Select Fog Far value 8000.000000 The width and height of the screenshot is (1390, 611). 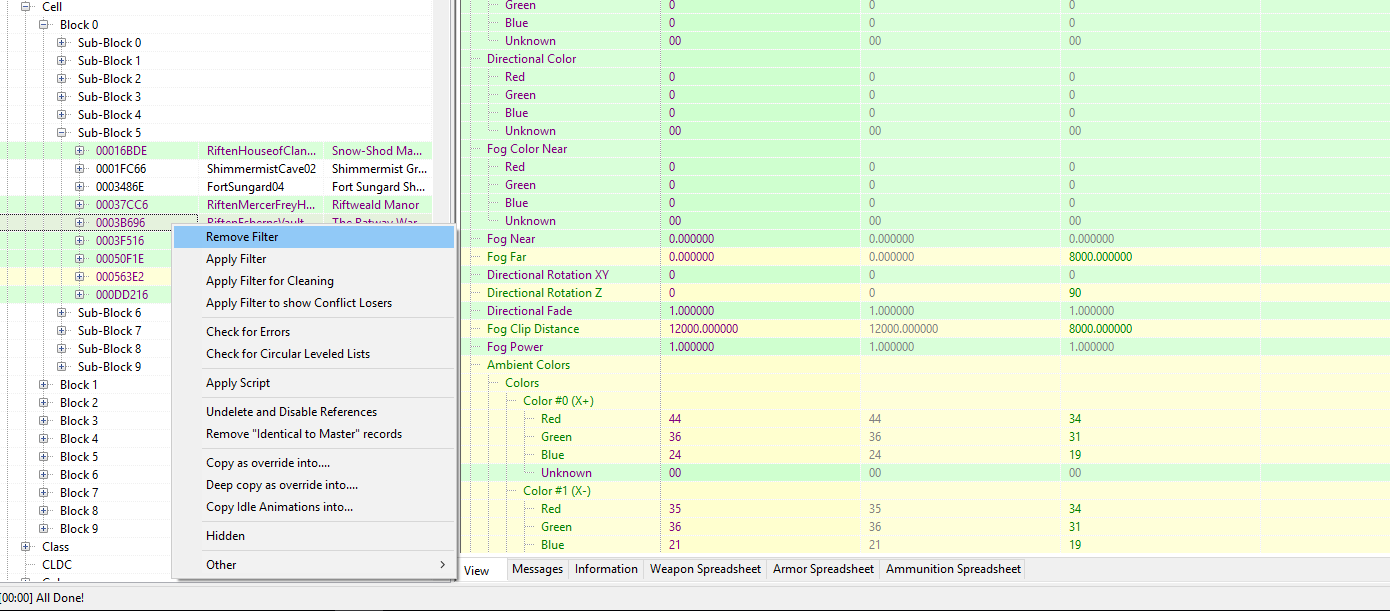pos(1101,257)
